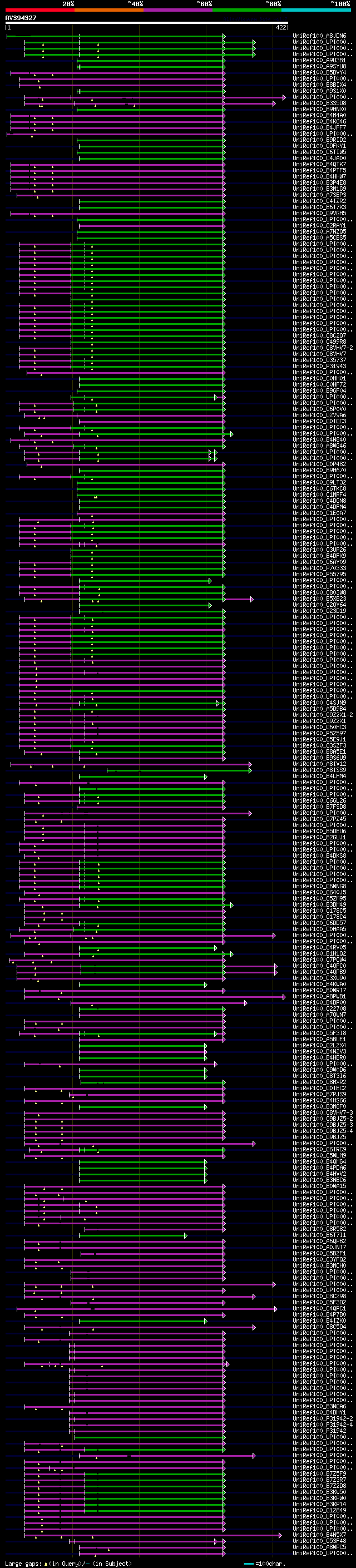This screenshot has height=1568, width=356.
Task: Click the red ~20% identity color band
Action: (x=39, y=10)
